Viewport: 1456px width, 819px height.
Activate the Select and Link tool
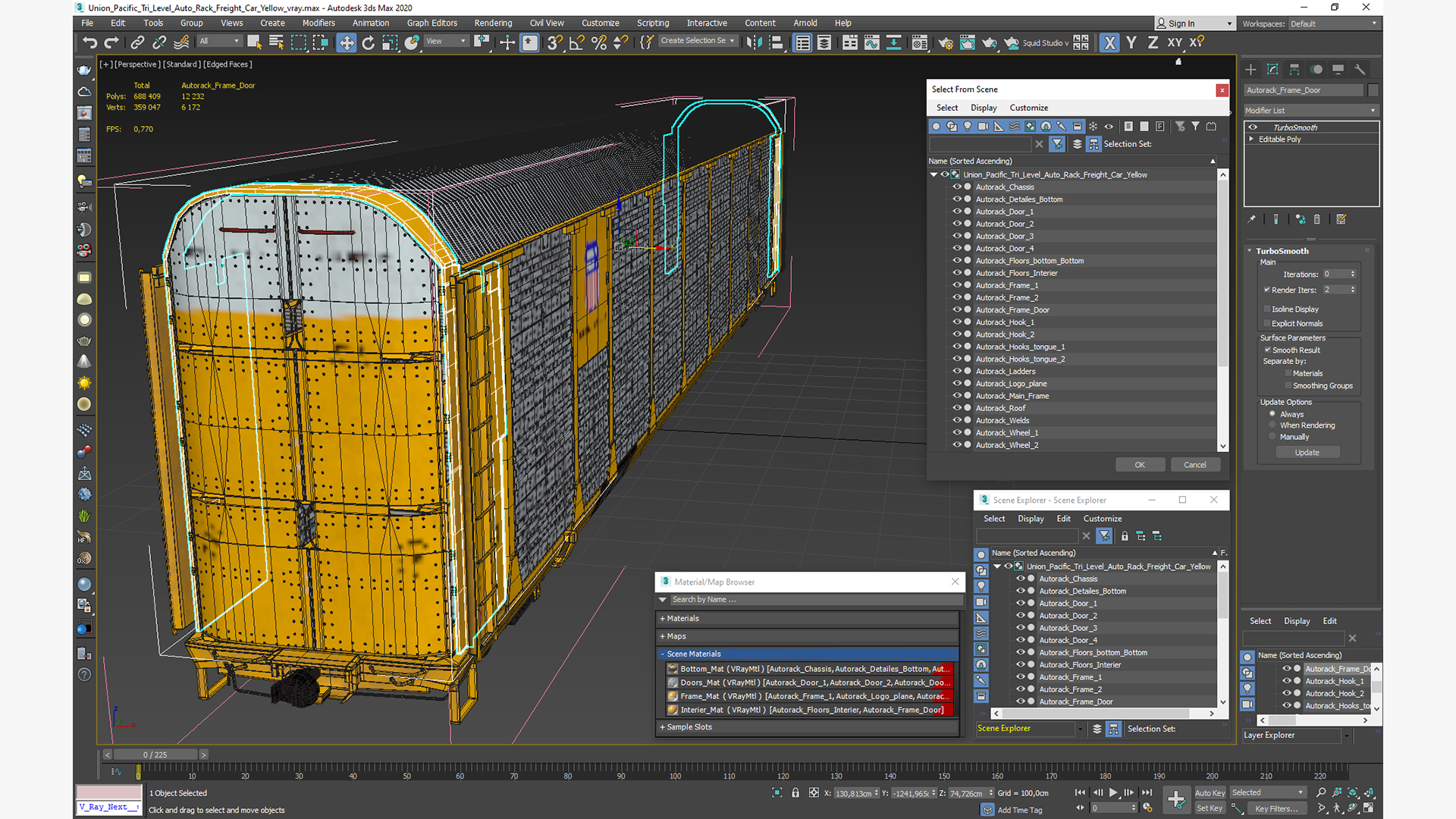click(137, 43)
